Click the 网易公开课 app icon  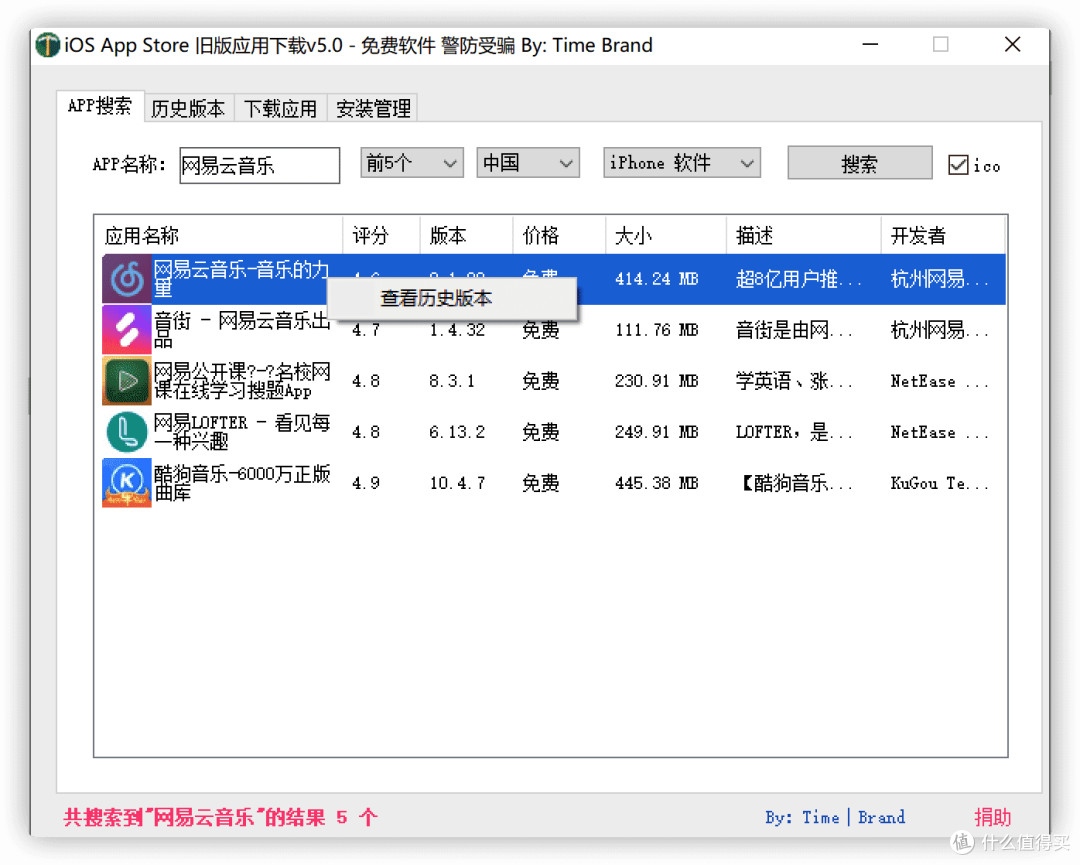[x=127, y=381]
